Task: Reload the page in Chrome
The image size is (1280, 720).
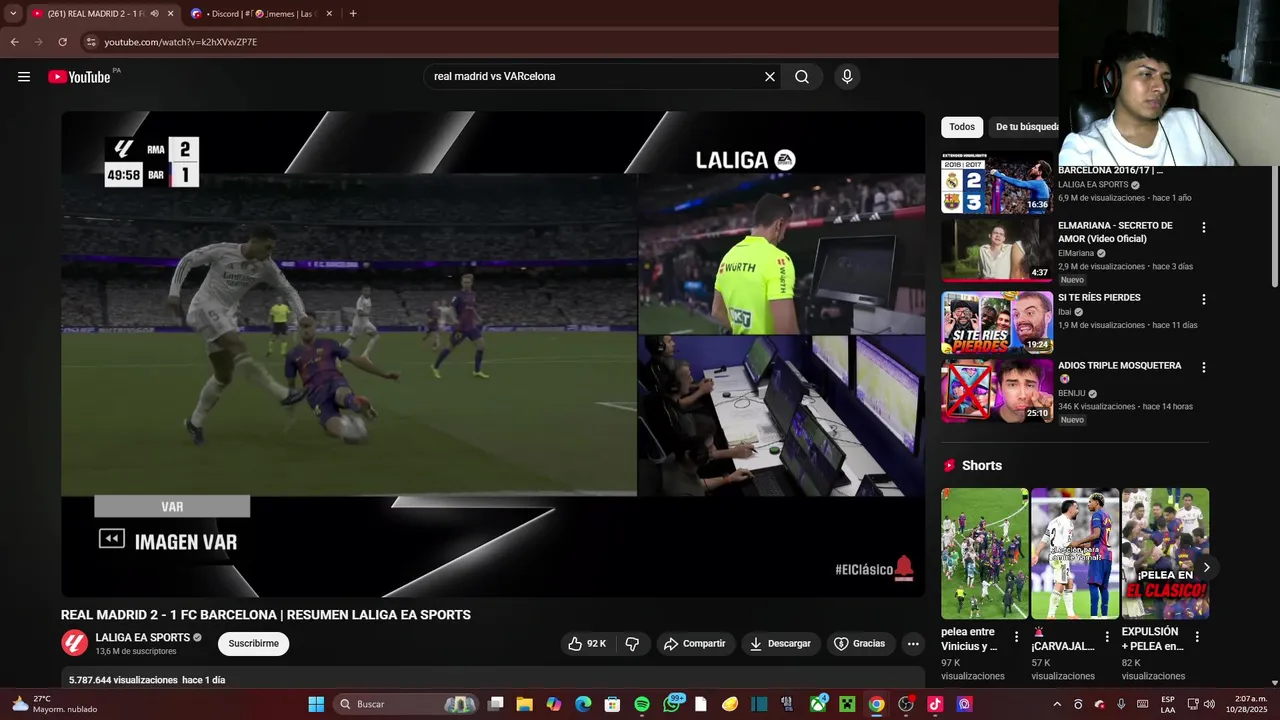Action: 62,42
